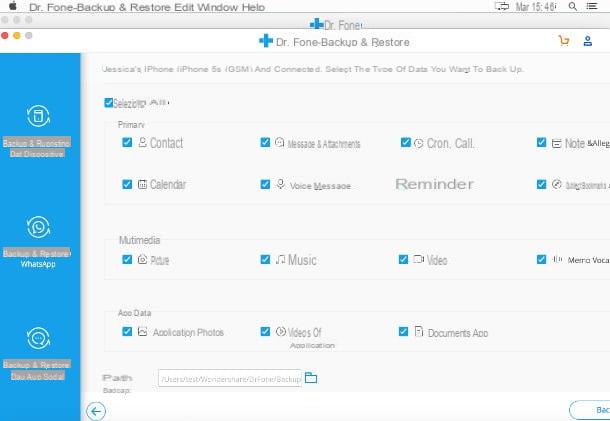Click the Reminder label
This screenshot has height=421, width=610.
(x=434, y=184)
